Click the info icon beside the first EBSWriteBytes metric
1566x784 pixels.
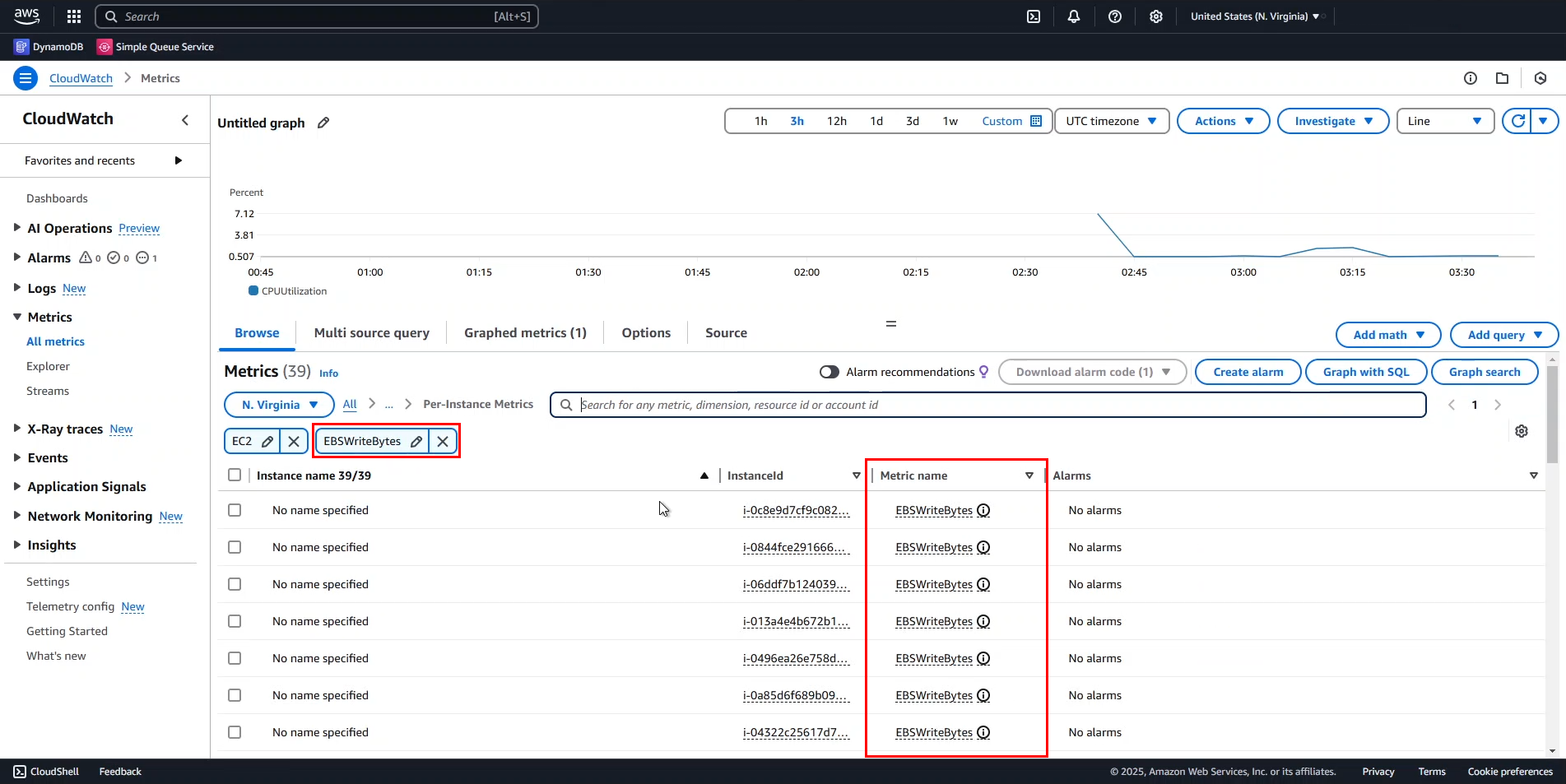coord(983,510)
